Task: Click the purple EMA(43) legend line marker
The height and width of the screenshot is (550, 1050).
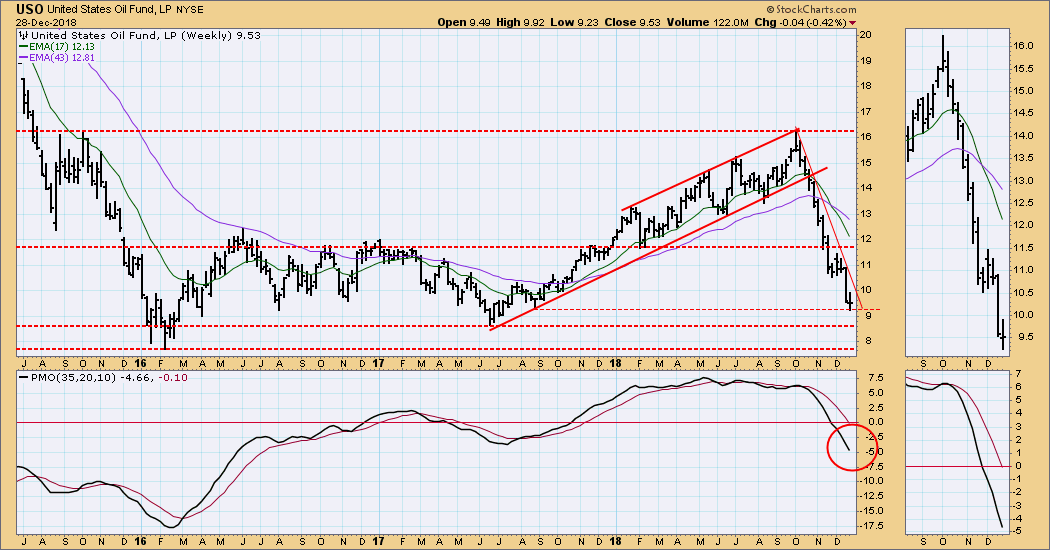Action: [x=23, y=58]
